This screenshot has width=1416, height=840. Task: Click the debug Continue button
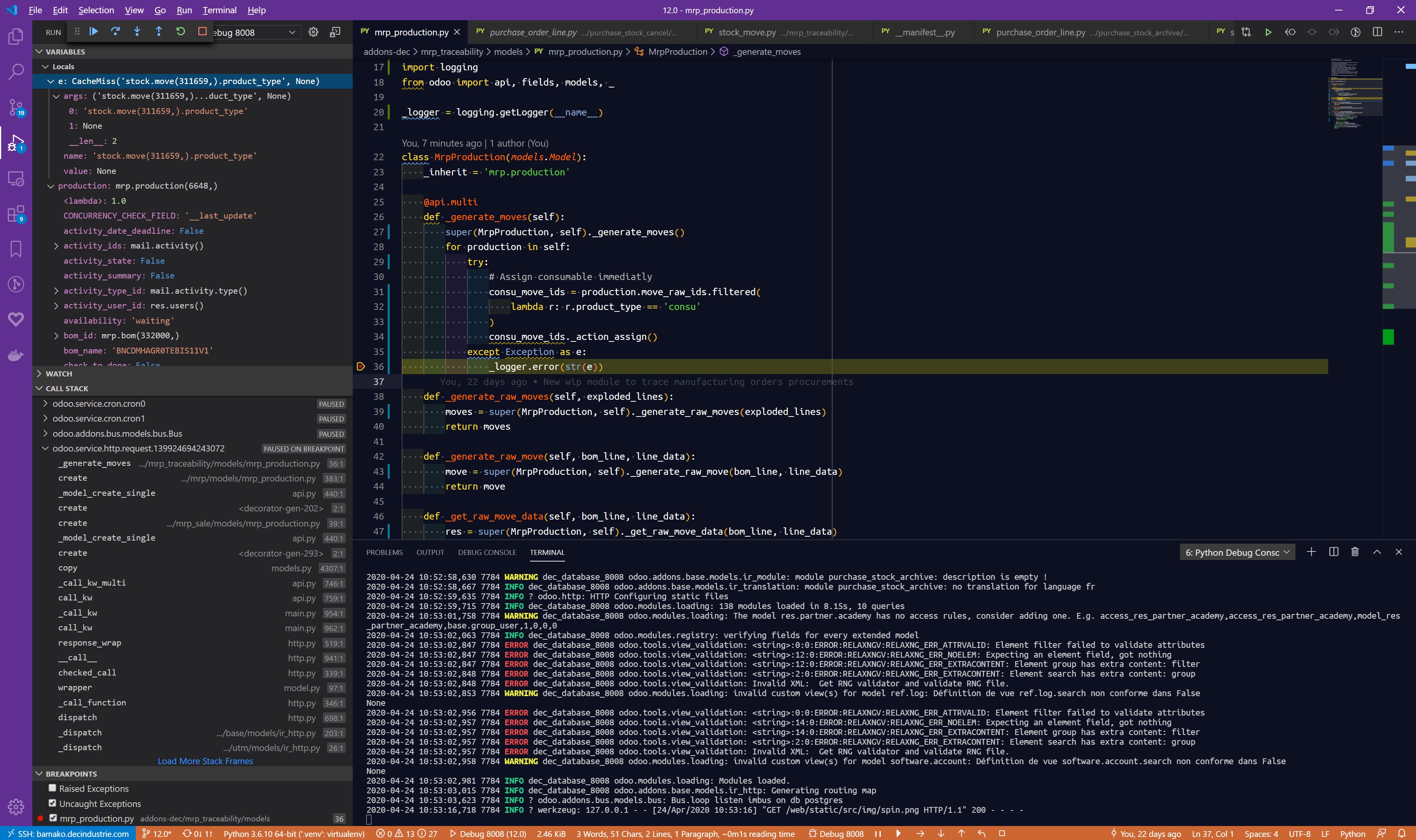point(94,32)
